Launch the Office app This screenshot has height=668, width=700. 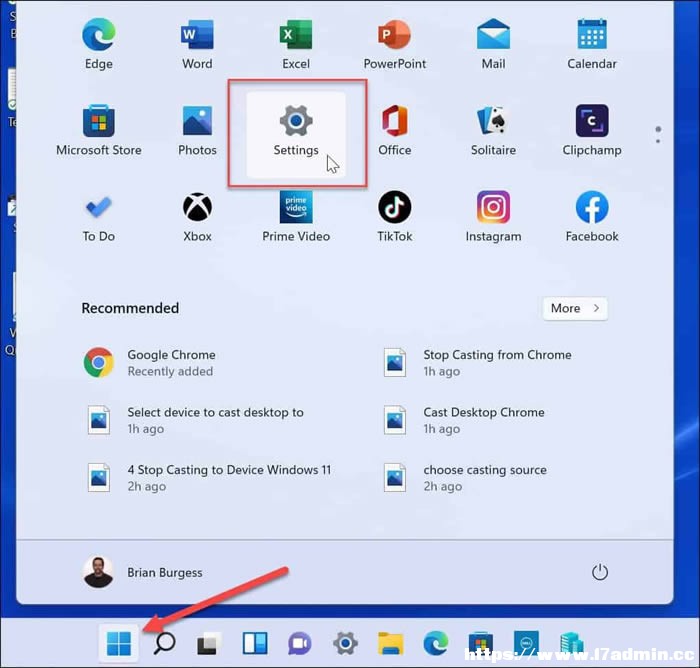pyautogui.click(x=395, y=130)
